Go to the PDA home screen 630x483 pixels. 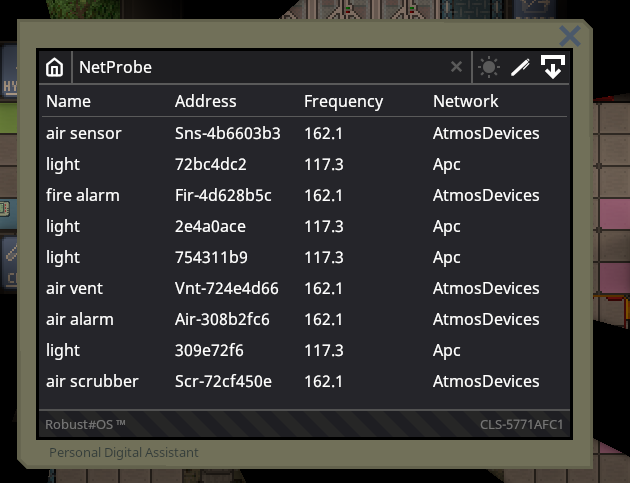coord(55,68)
